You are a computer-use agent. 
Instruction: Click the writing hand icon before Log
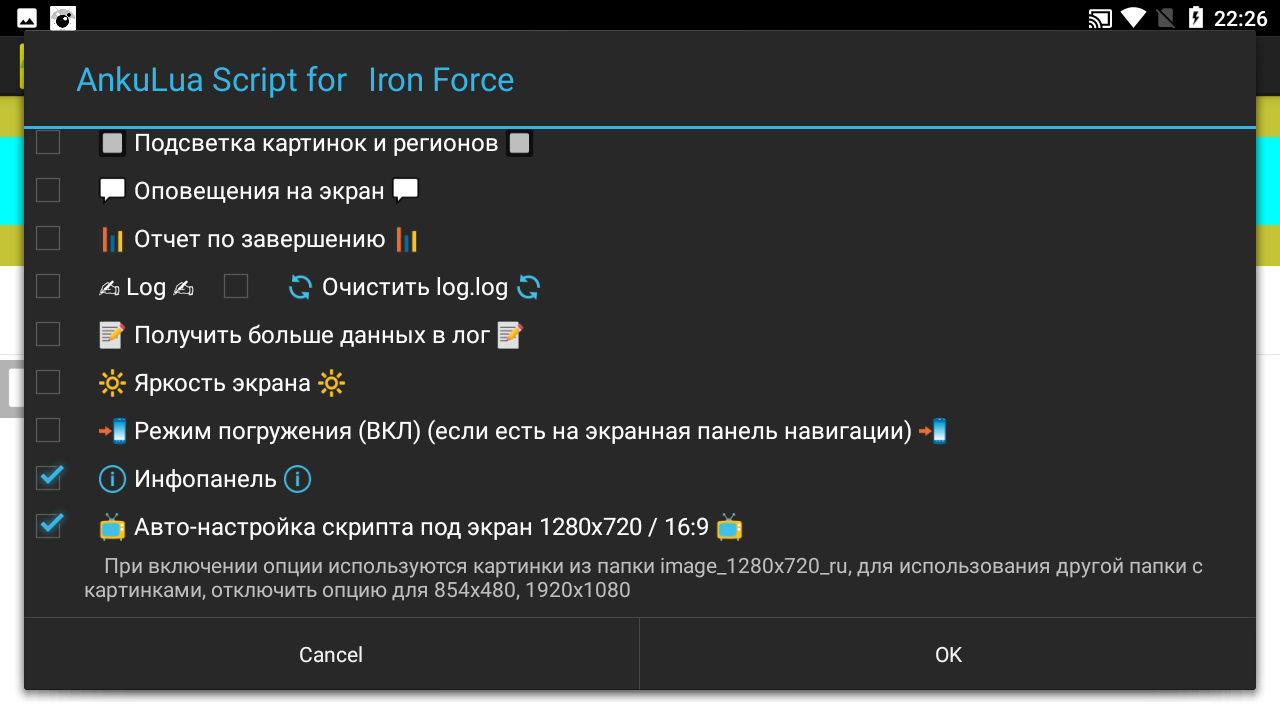[109, 288]
